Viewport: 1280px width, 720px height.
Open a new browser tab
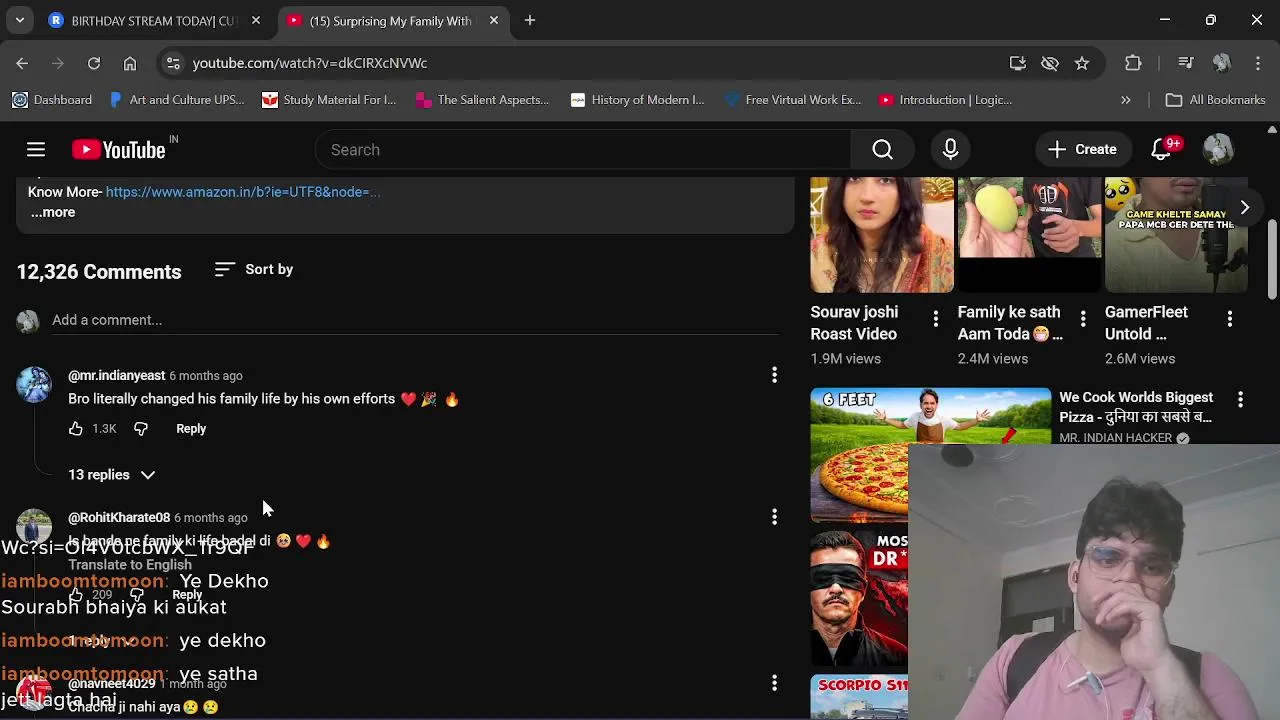click(530, 20)
